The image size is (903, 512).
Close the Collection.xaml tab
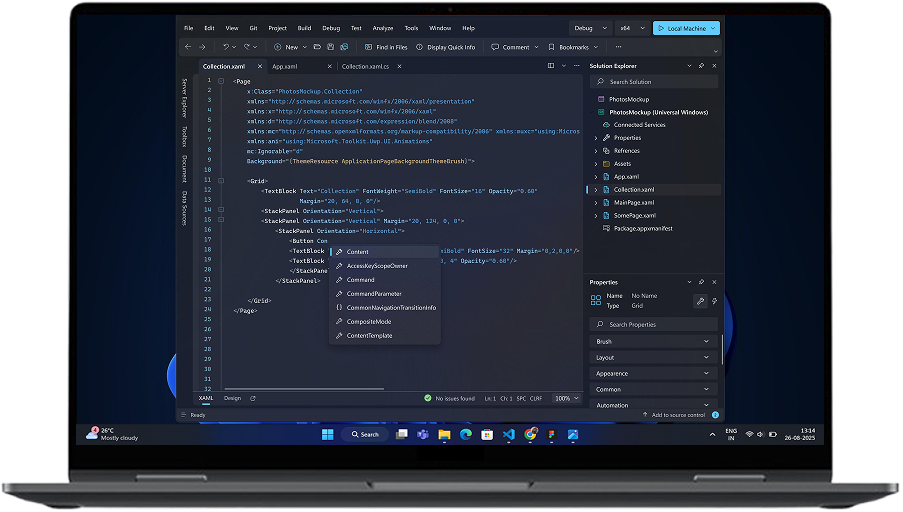tap(260, 66)
